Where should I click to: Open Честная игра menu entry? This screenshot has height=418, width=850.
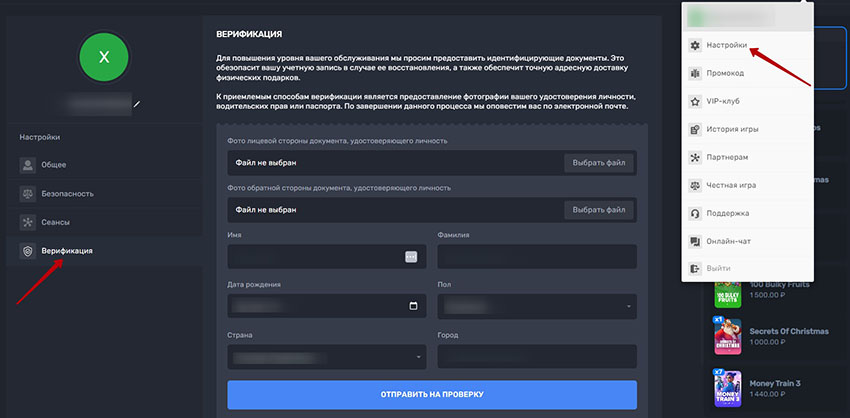[748, 185]
